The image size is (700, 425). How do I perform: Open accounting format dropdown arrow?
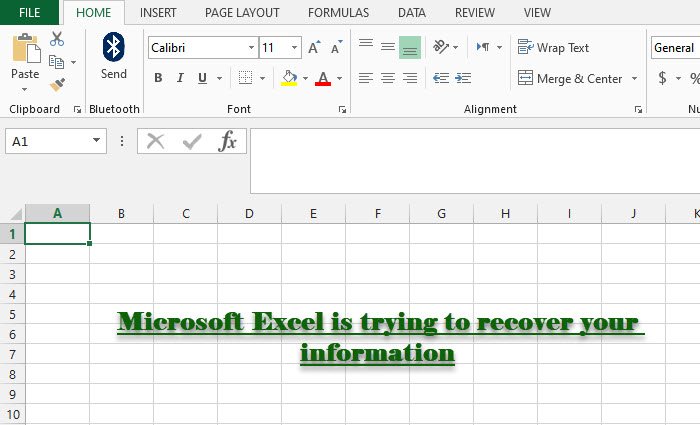click(679, 78)
